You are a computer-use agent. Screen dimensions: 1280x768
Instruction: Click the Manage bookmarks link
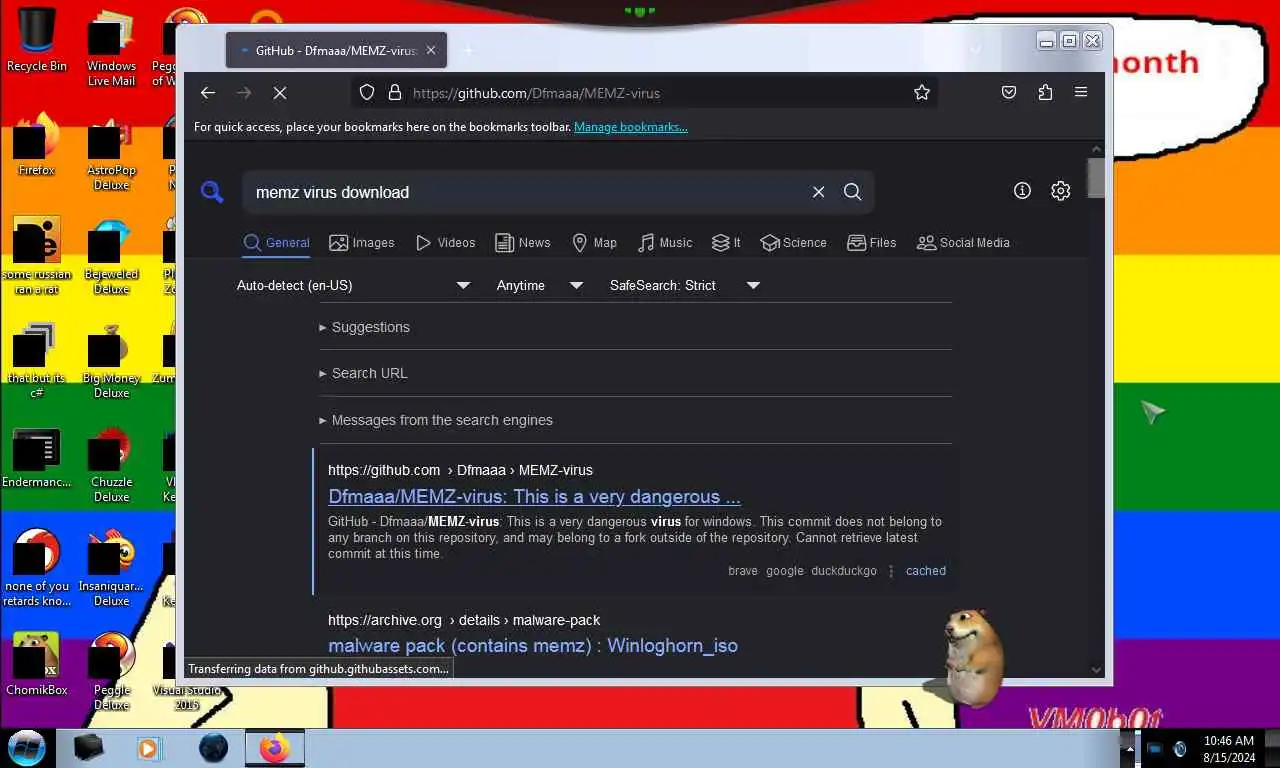point(630,127)
